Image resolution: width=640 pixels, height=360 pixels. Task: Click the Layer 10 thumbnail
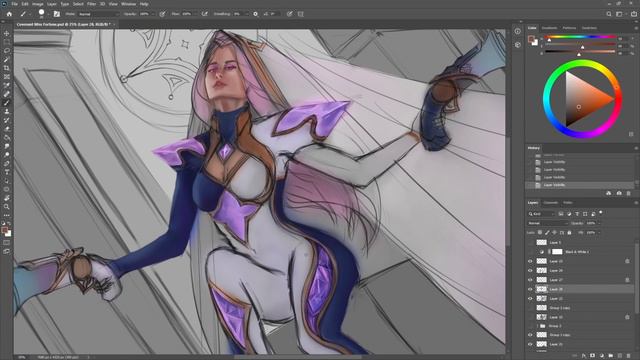pyautogui.click(x=542, y=317)
